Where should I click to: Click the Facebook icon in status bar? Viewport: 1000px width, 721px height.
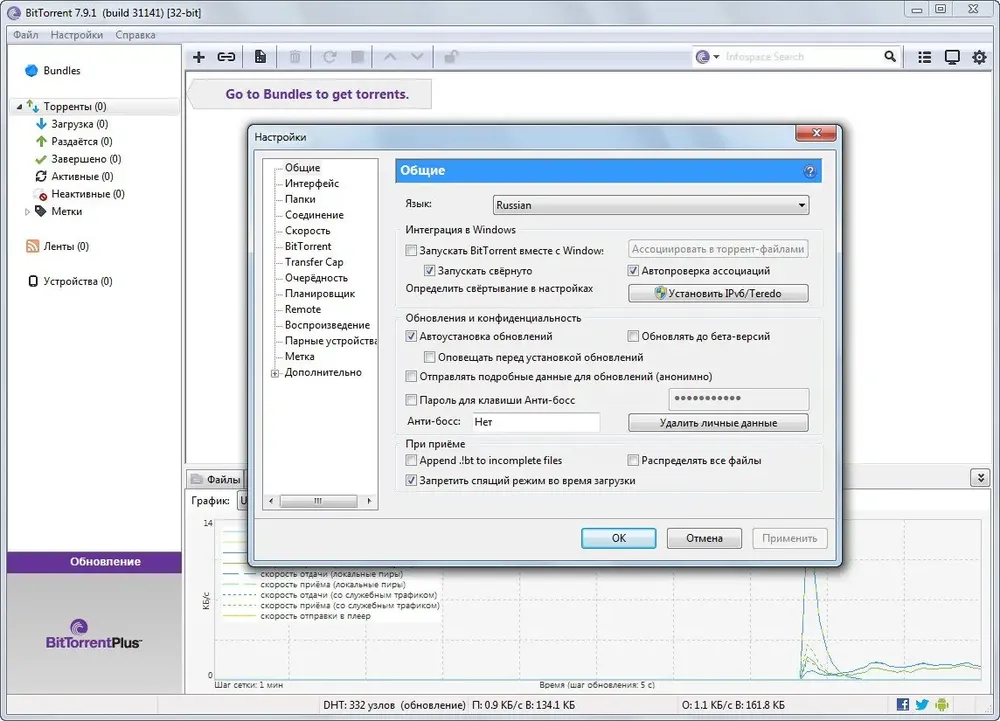pyautogui.click(x=902, y=704)
